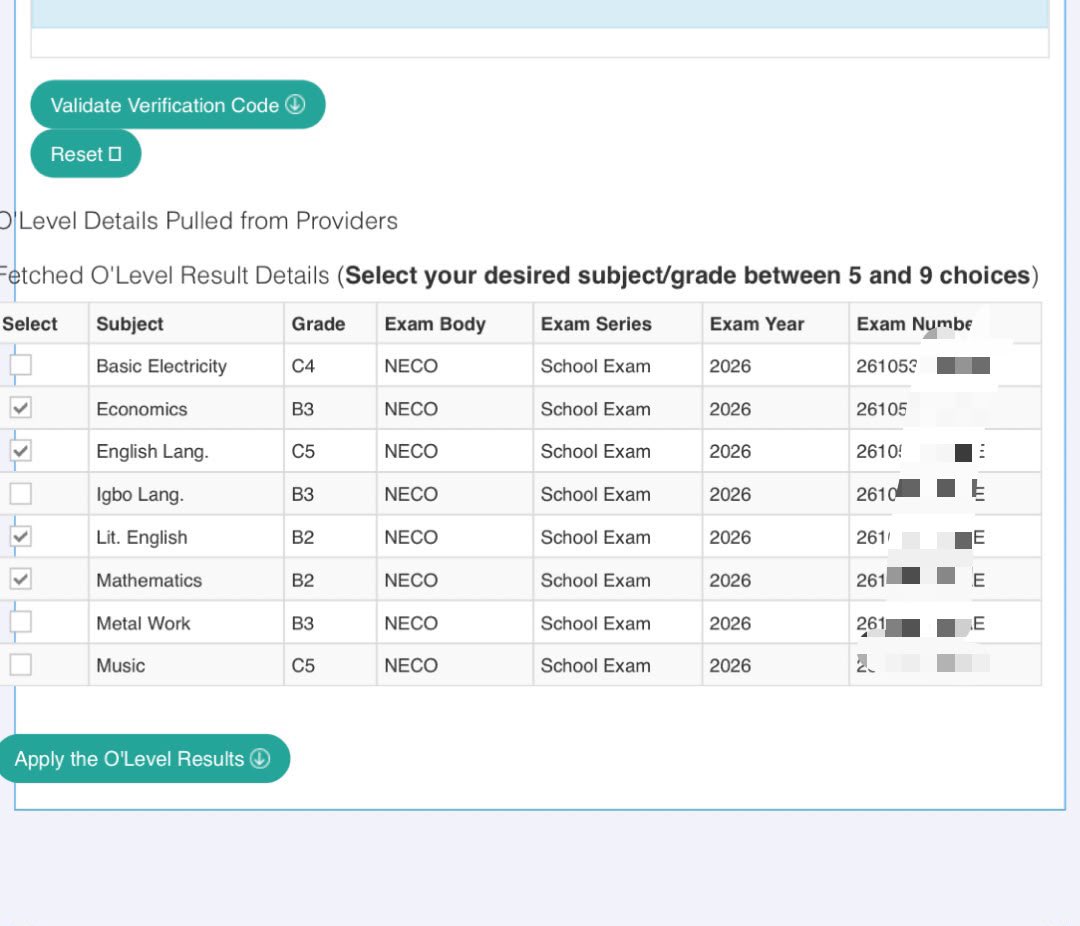Deselect the Lit. English checkbox

click(x=21, y=536)
